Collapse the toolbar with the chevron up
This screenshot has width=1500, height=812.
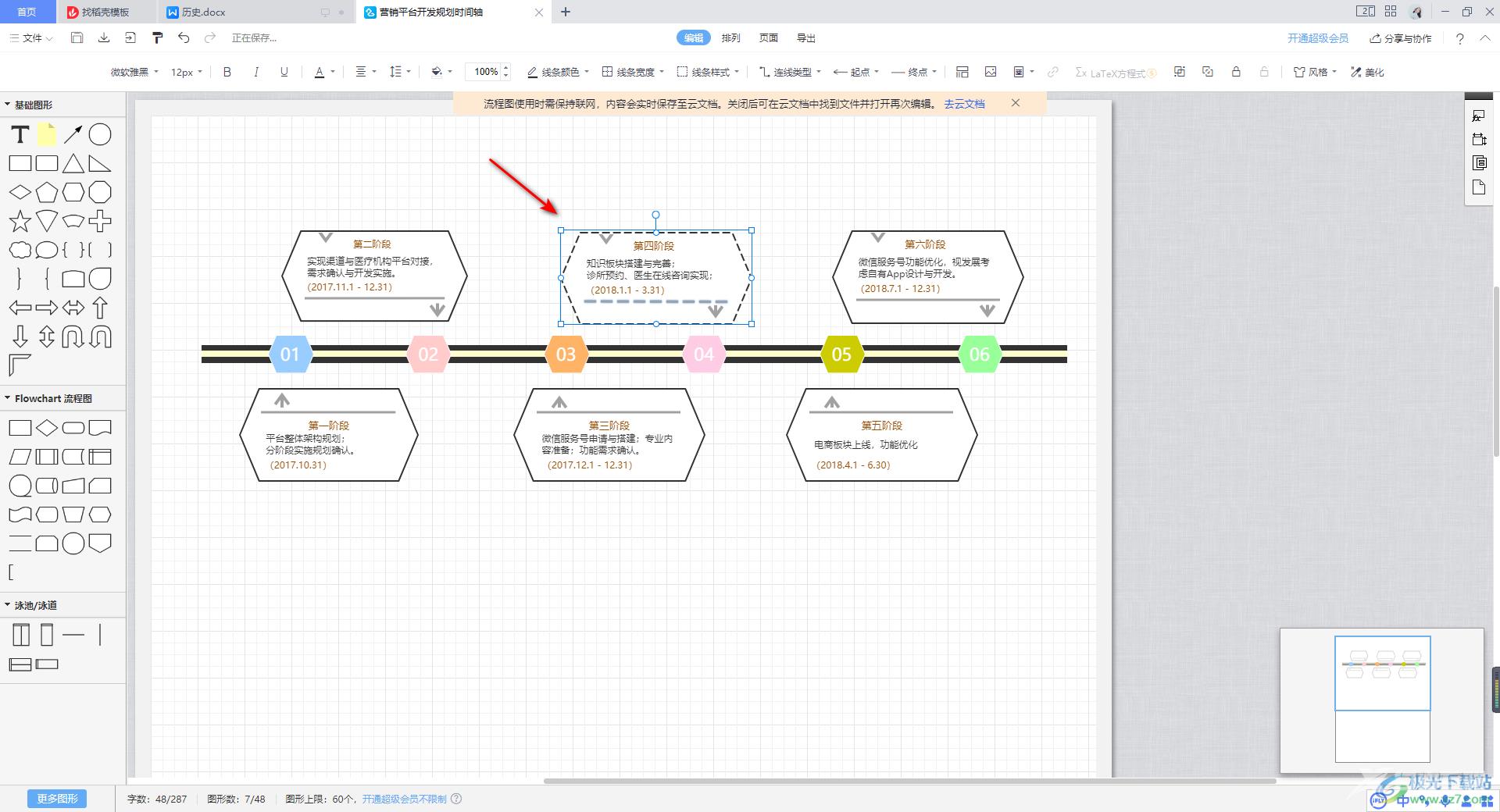pyautogui.click(x=1485, y=38)
